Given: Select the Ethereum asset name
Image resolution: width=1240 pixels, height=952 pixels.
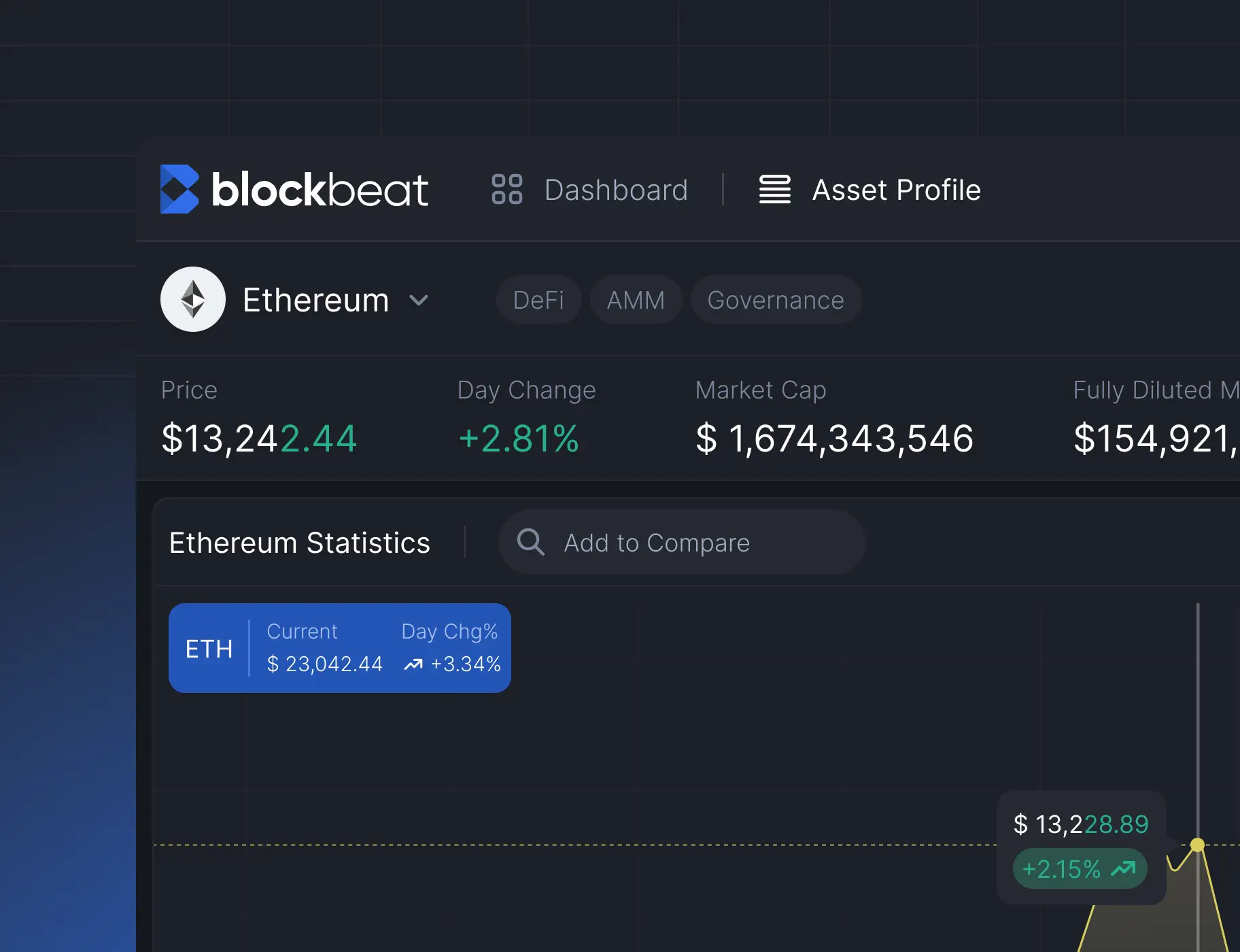Looking at the screenshot, I should 315,300.
